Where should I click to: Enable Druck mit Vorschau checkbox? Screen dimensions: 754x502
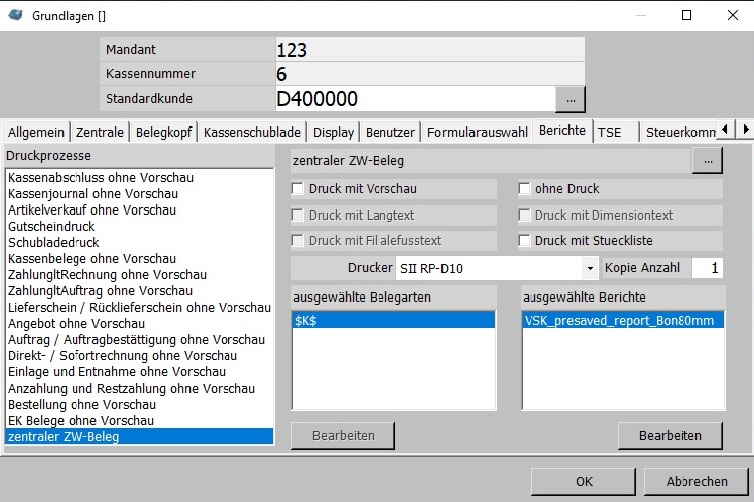pos(298,188)
